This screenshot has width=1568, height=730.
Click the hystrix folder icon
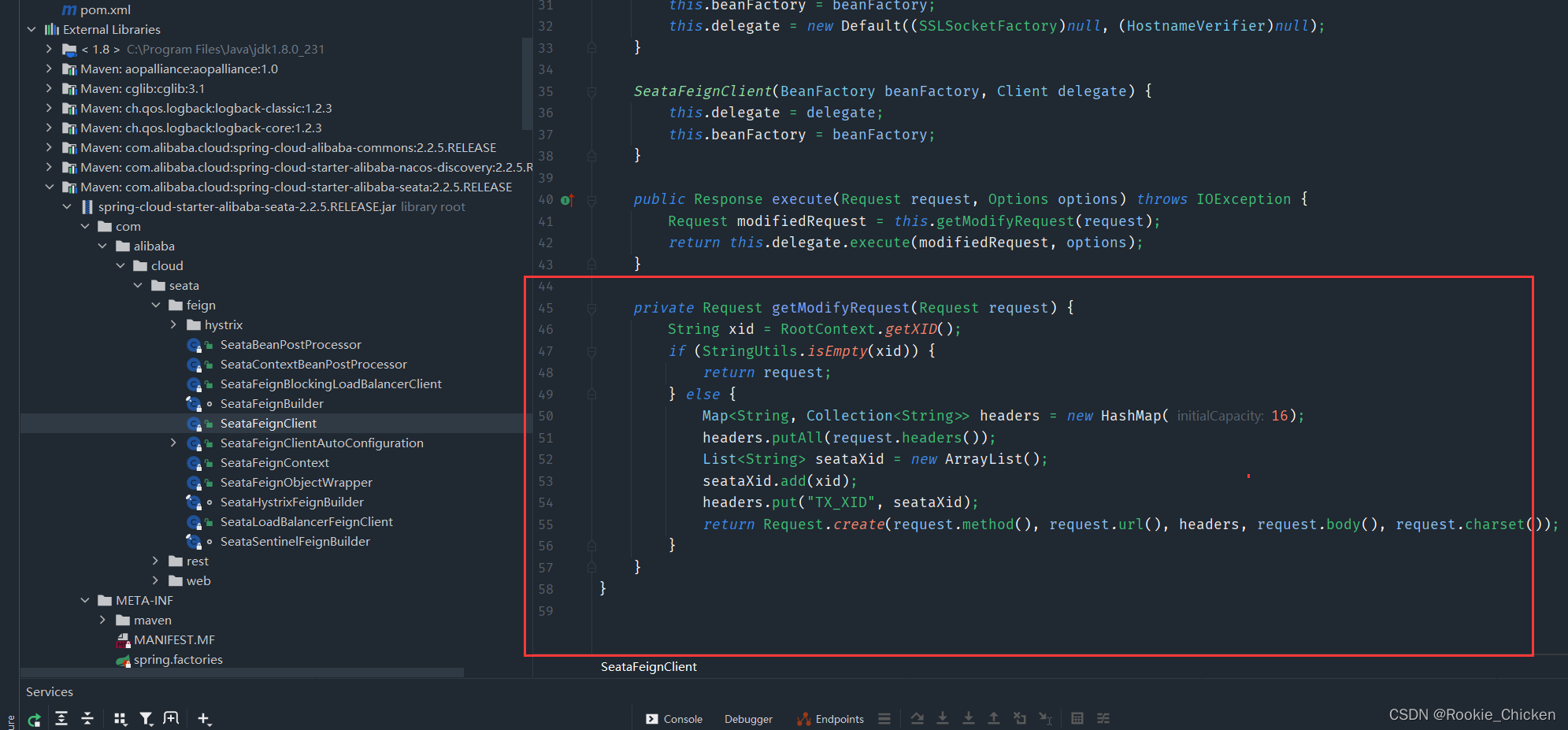(194, 325)
